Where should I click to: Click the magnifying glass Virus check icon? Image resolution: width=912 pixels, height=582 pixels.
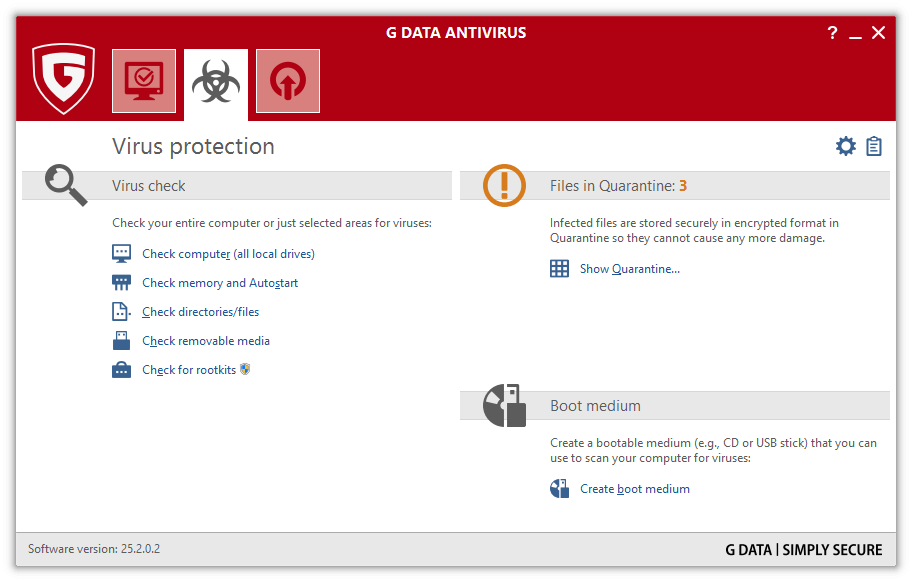[66, 185]
